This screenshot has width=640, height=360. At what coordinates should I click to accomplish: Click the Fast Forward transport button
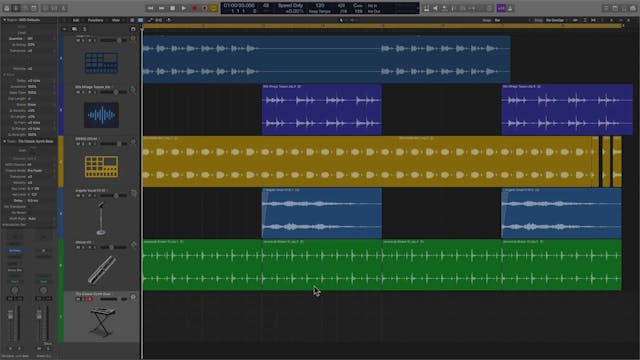[x=162, y=8]
